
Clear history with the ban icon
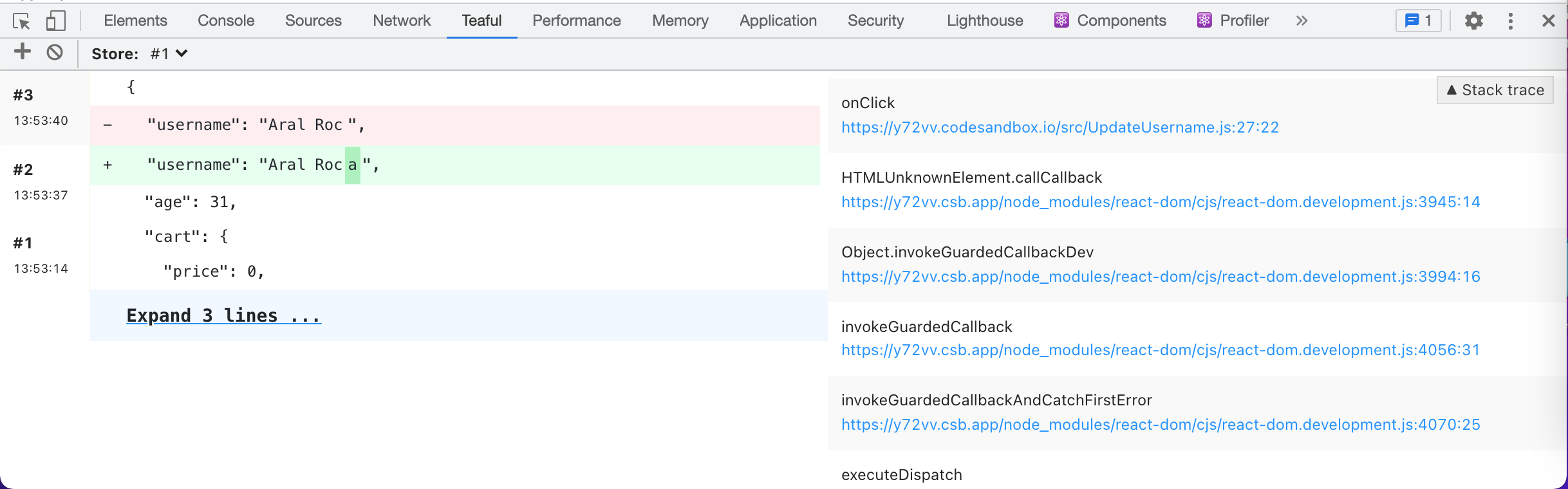click(x=55, y=52)
